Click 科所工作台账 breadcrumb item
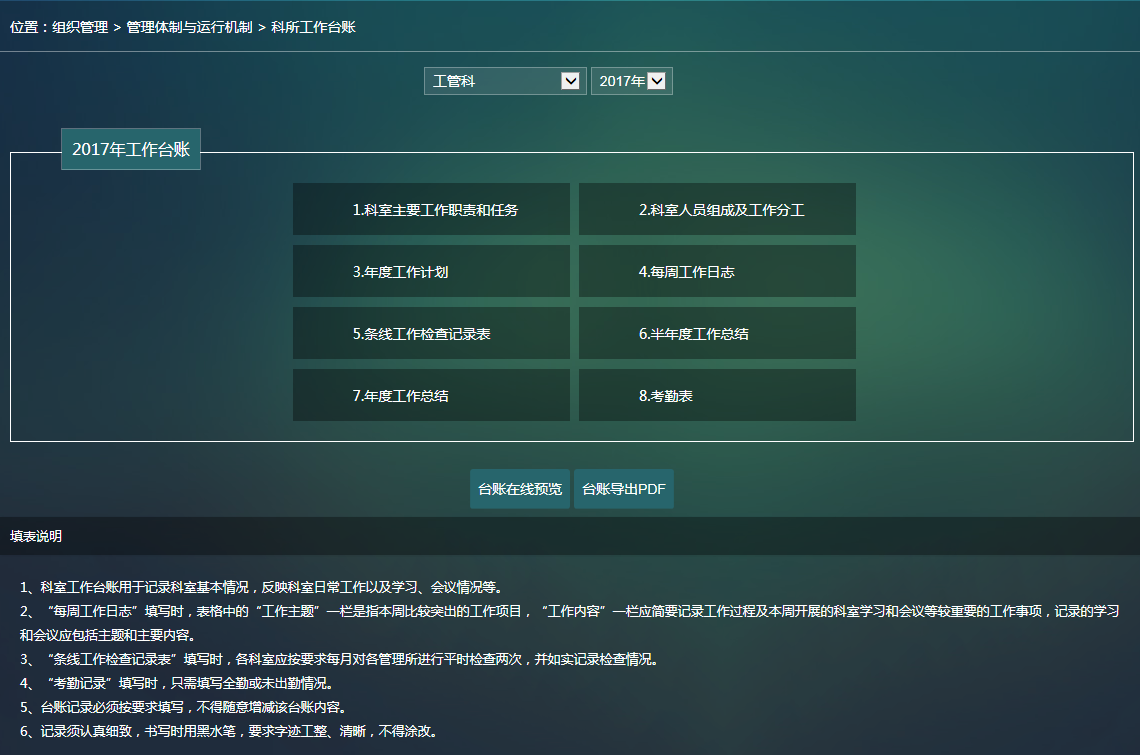The height and width of the screenshot is (755, 1140). click(x=313, y=27)
